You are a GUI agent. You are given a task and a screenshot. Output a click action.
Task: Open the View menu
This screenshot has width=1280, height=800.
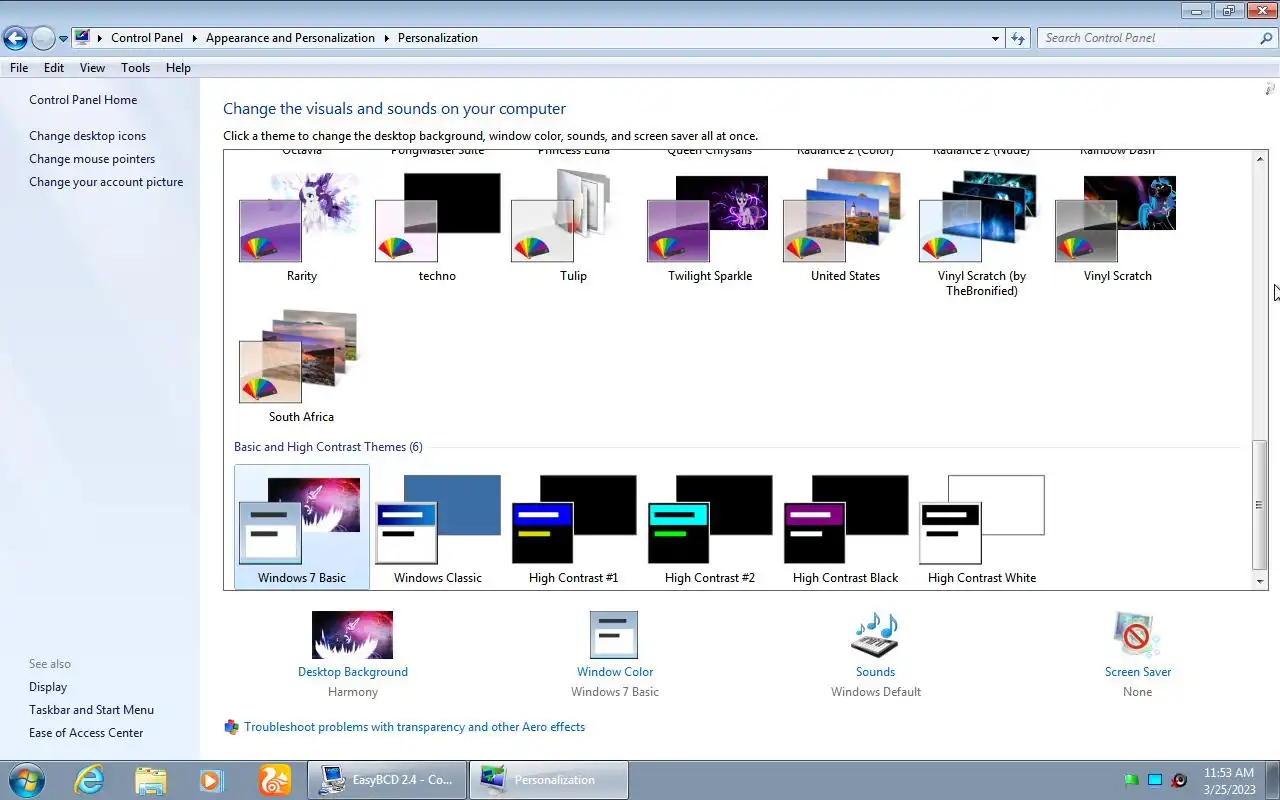[x=92, y=68]
